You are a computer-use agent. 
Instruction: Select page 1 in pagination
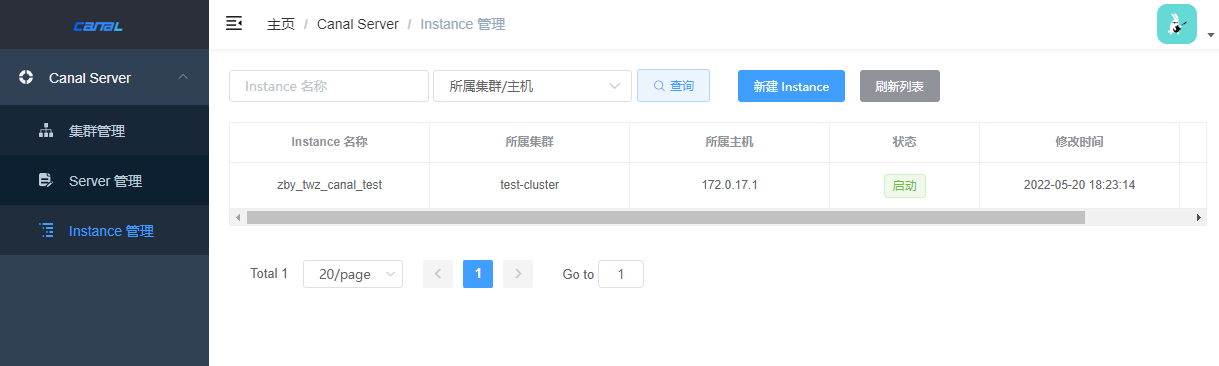[x=478, y=274]
